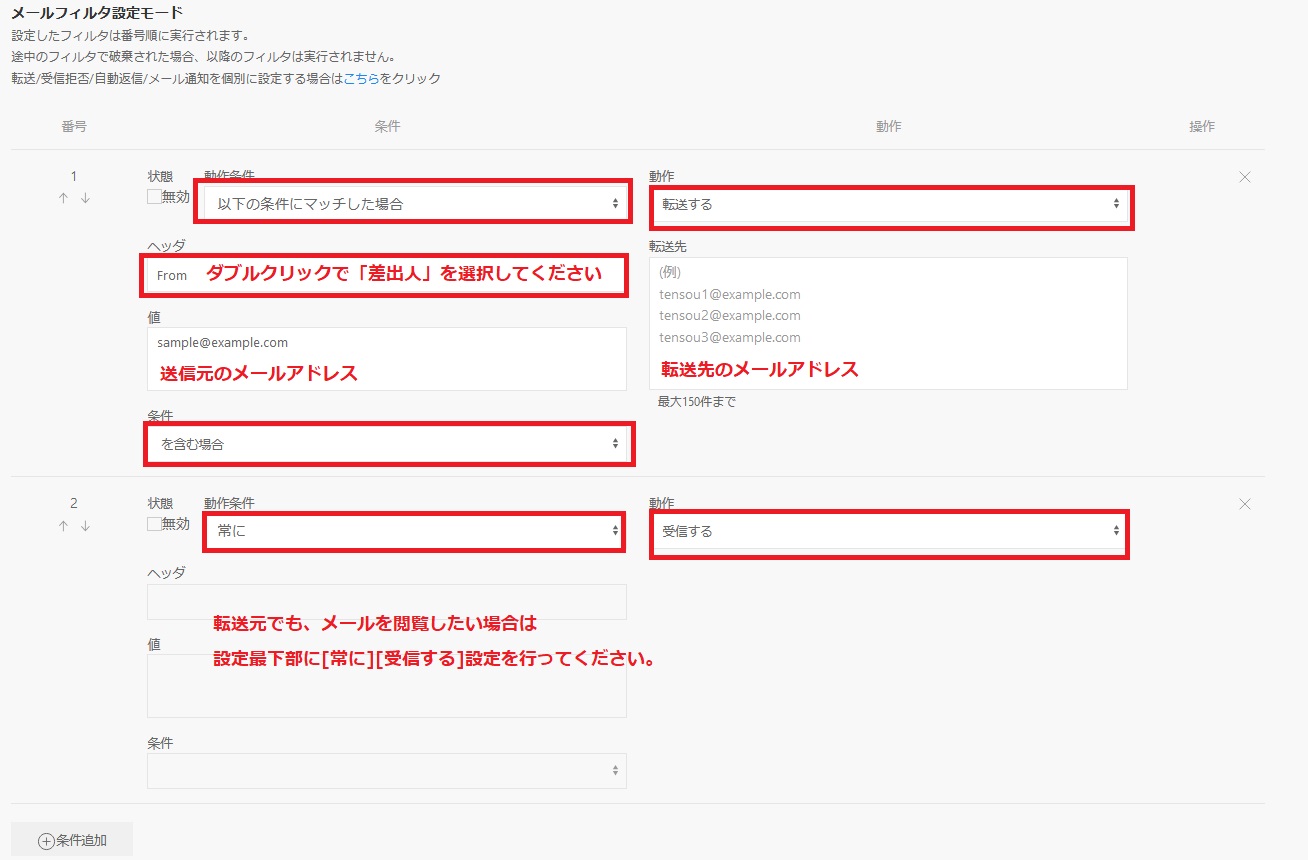Open the empty 条件 dropdown in filter 2
This screenshot has width=1308, height=860.
387,771
